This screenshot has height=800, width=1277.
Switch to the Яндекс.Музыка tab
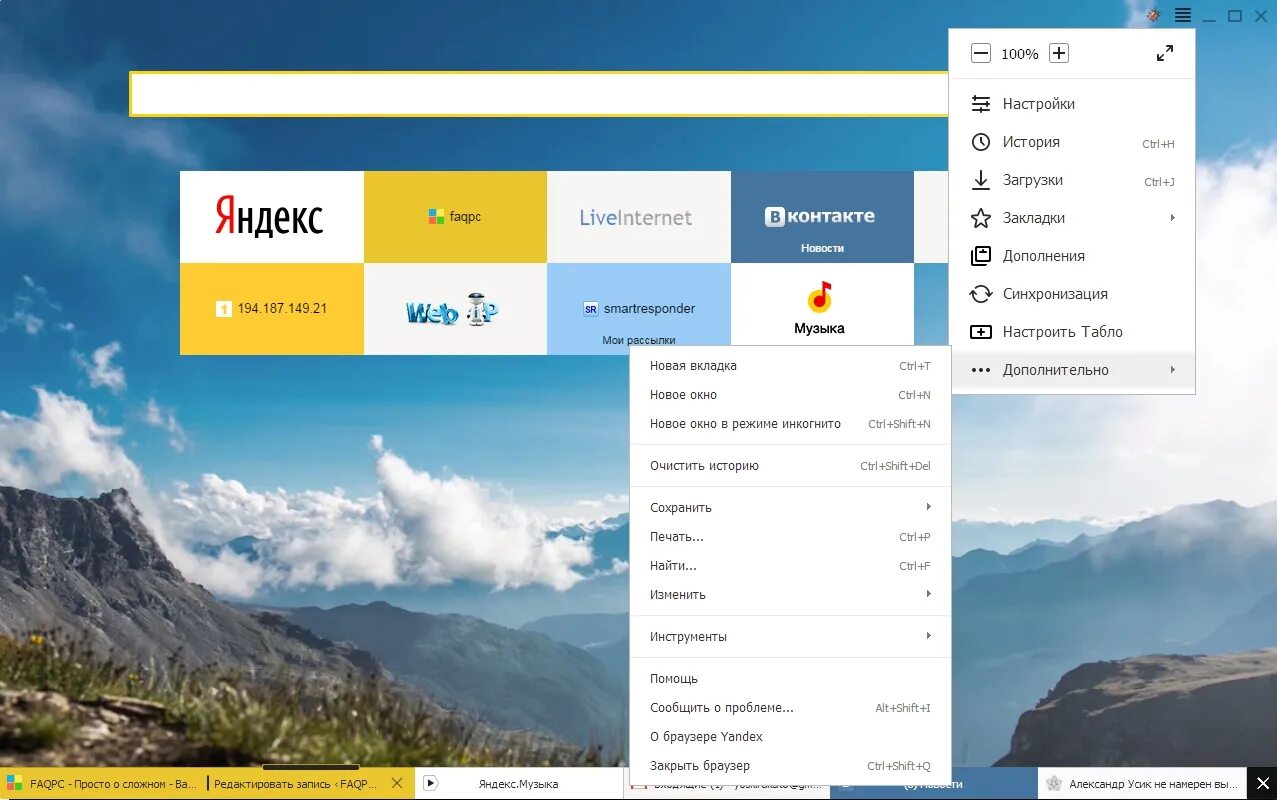518,784
